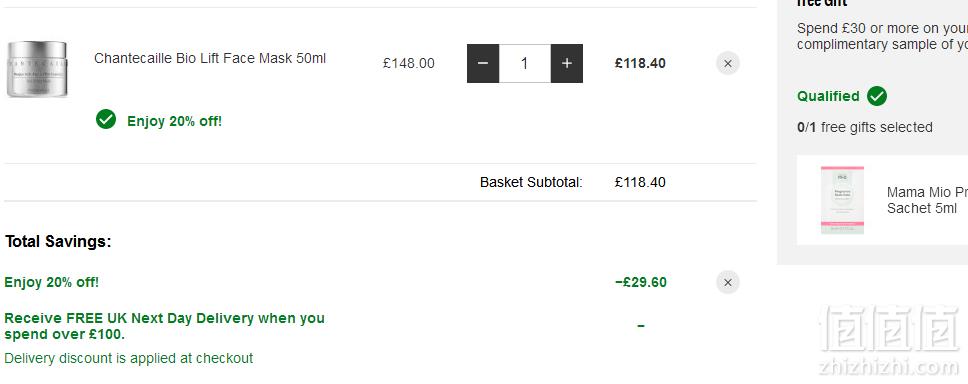Open Chantecaille Bio Lift Face Mask 50ml link
This screenshot has width=968, height=384.
coord(210,58)
